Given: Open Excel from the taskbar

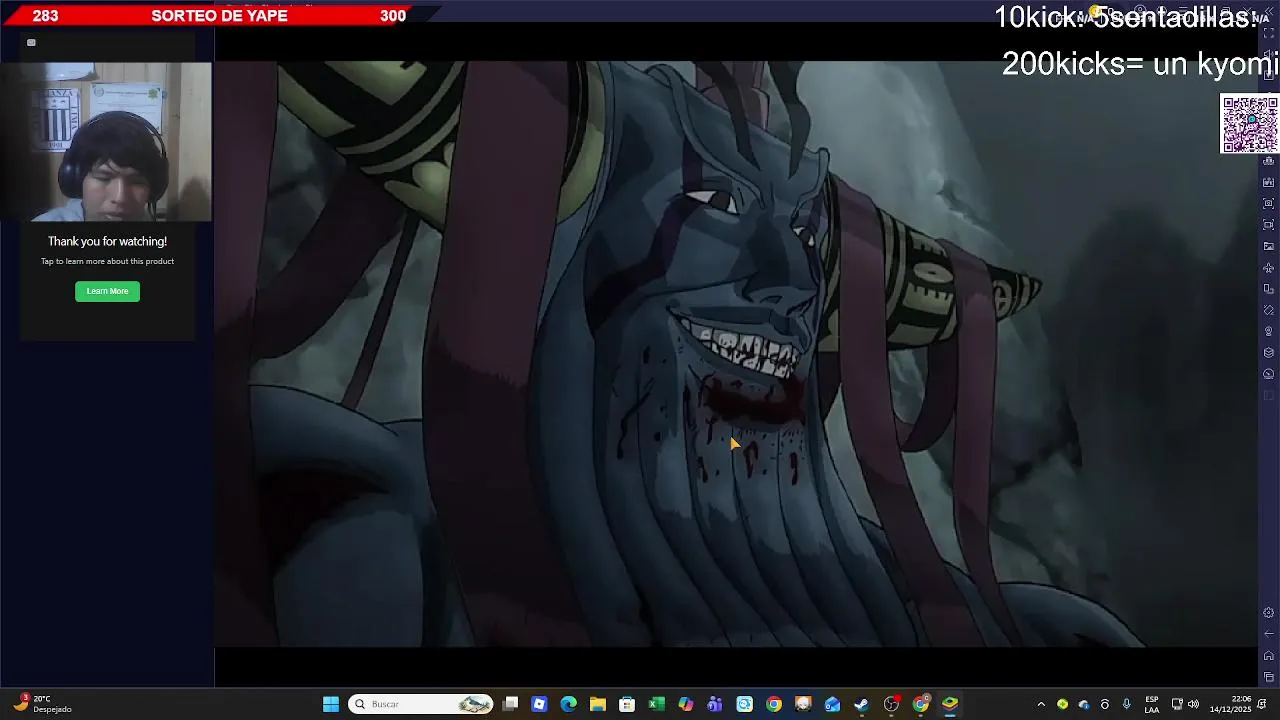Looking at the screenshot, I should pos(656,704).
